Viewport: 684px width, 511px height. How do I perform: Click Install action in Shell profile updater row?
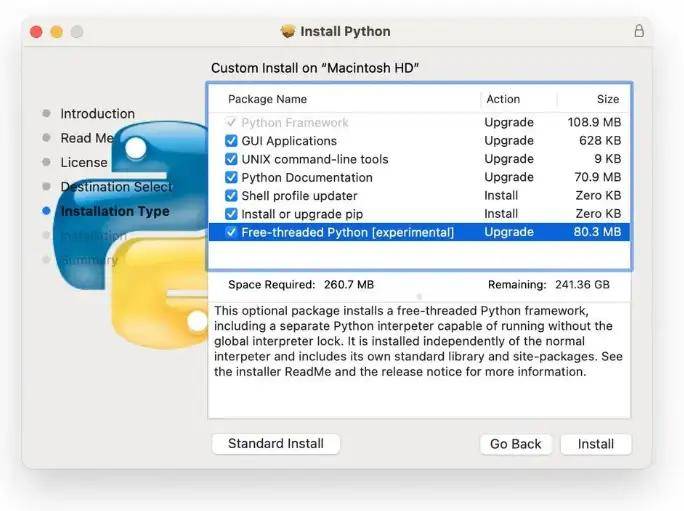(x=501, y=195)
